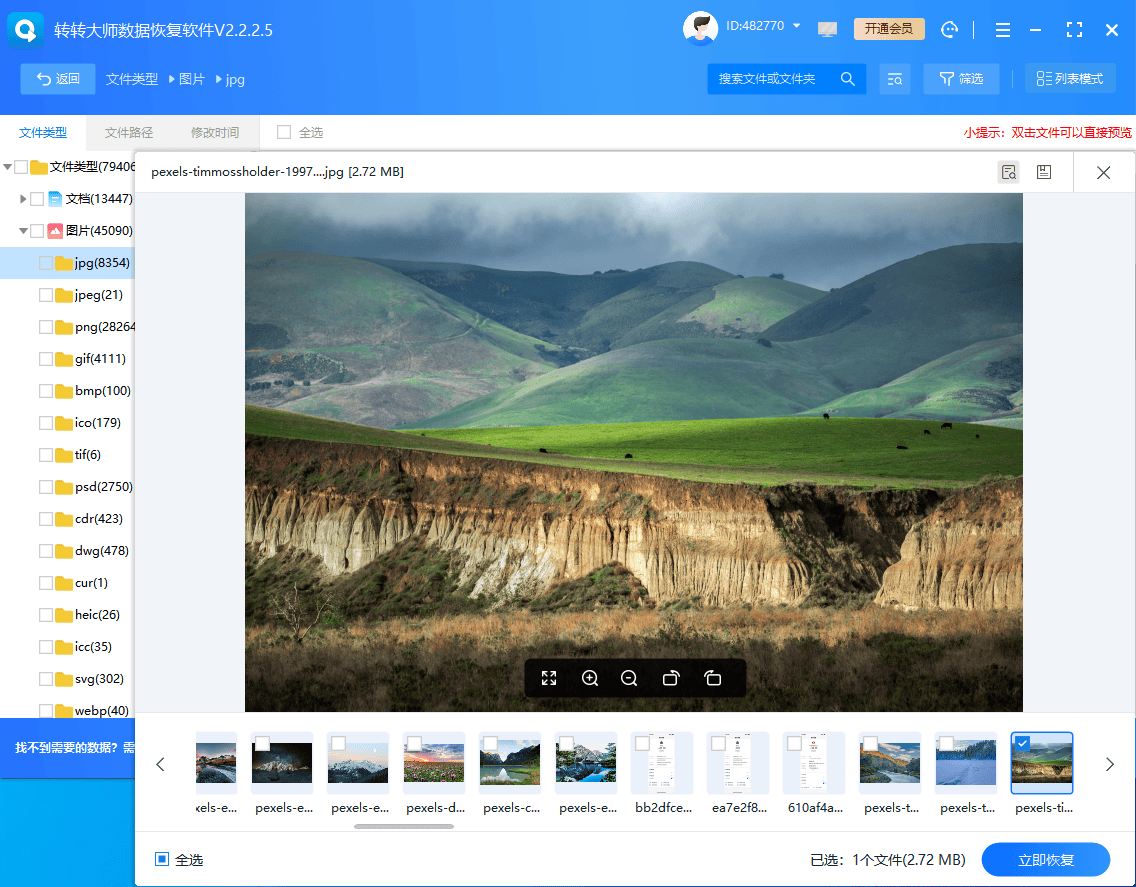
Task: Check the jpeg(21) folder checkbox
Action: point(46,295)
